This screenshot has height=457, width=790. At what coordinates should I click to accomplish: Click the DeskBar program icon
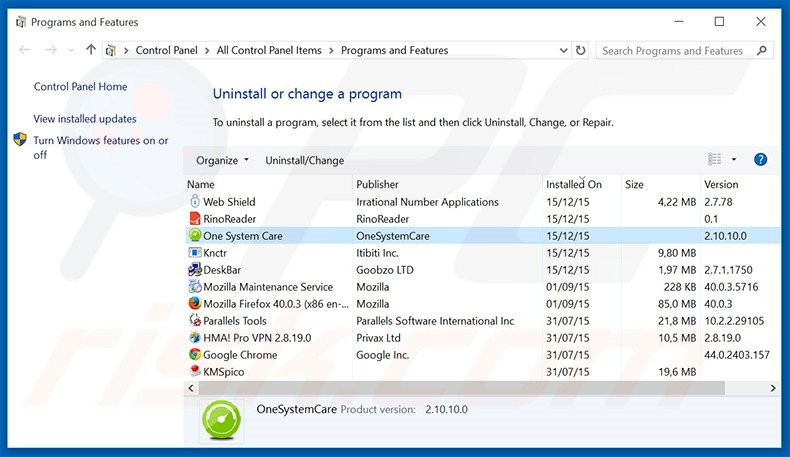pyautogui.click(x=195, y=270)
